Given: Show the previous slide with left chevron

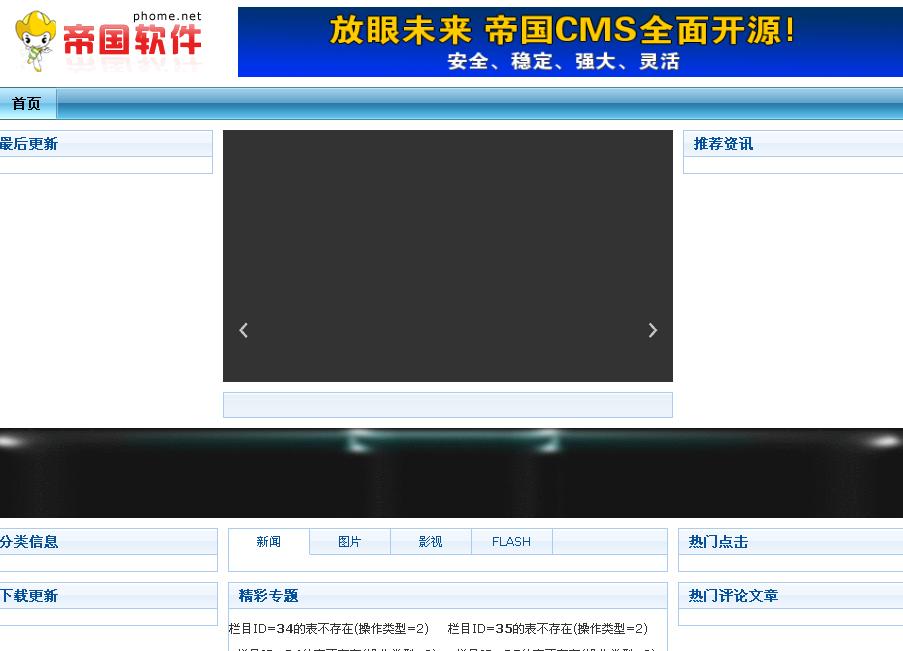Looking at the screenshot, I should click(x=243, y=330).
